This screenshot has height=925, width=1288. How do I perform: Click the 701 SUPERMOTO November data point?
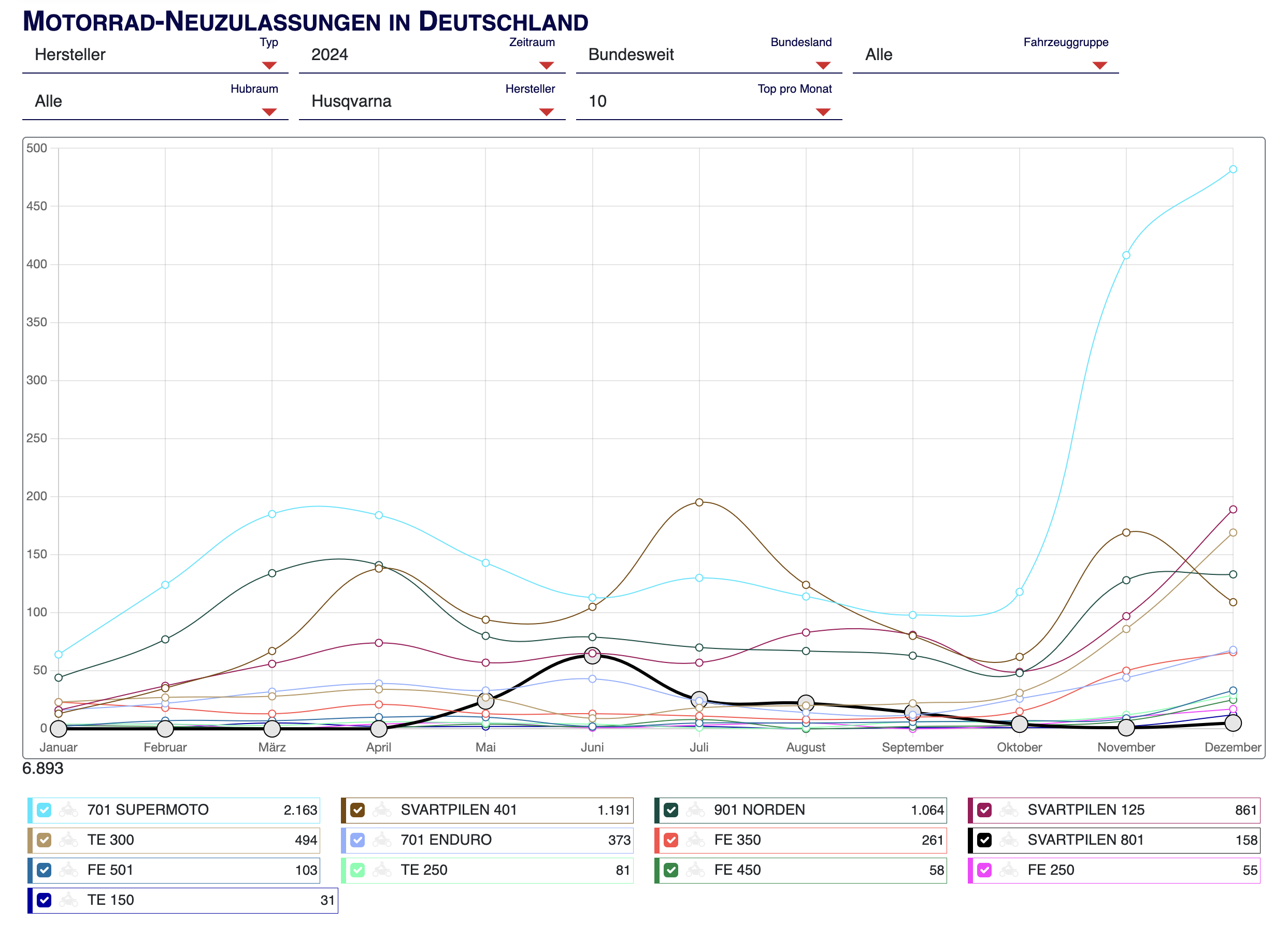(1126, 255)
